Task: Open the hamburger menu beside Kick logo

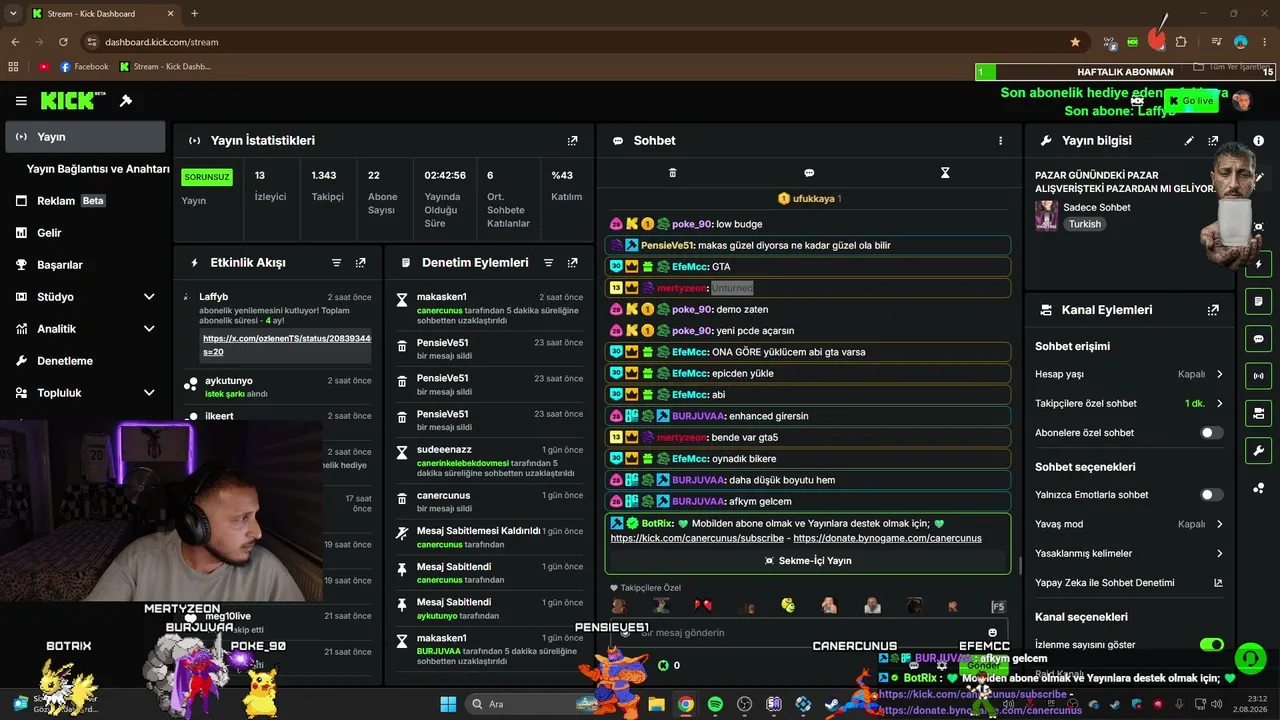Action: click(x=21, y=101)
